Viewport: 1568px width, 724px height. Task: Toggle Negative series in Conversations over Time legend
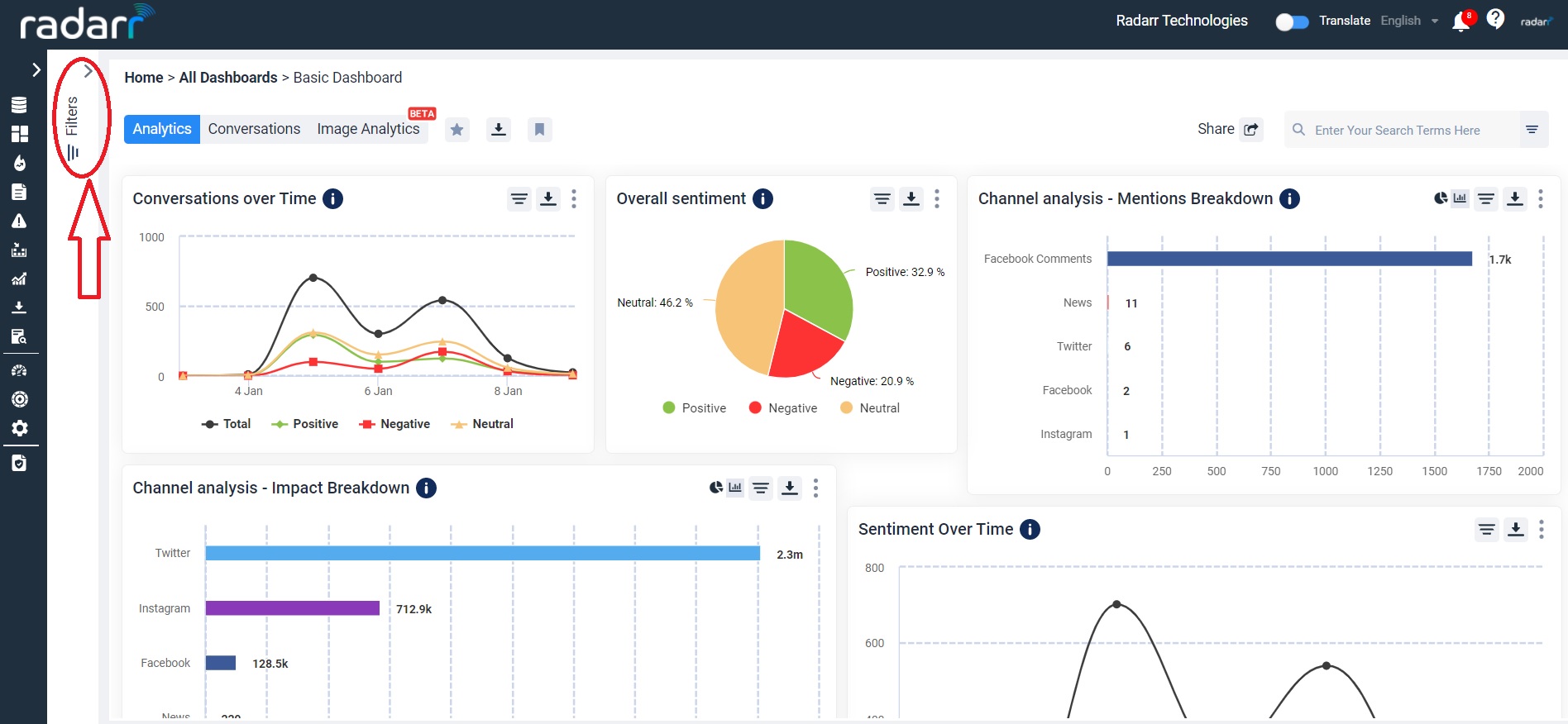click(x=394, y=424)
